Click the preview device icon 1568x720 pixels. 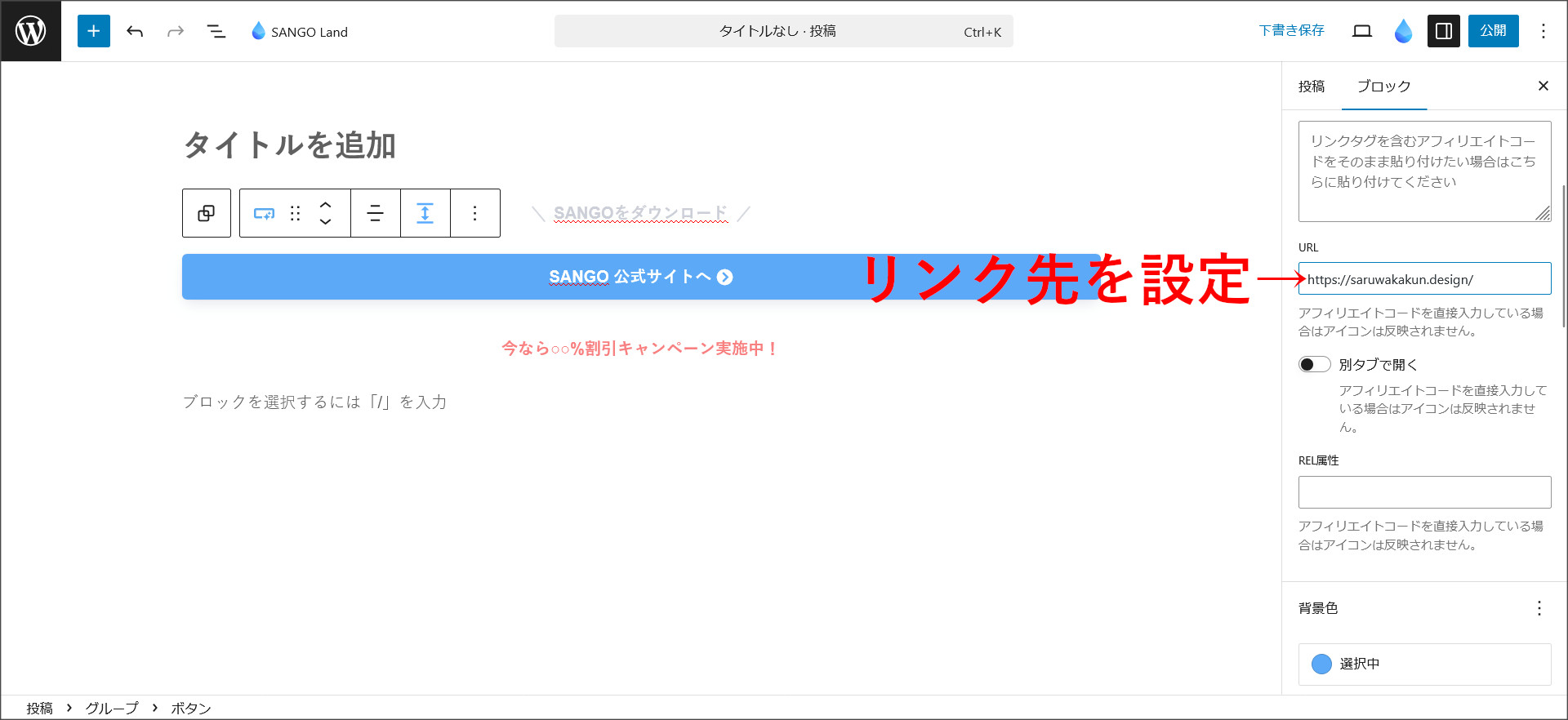coord(1361,31)
